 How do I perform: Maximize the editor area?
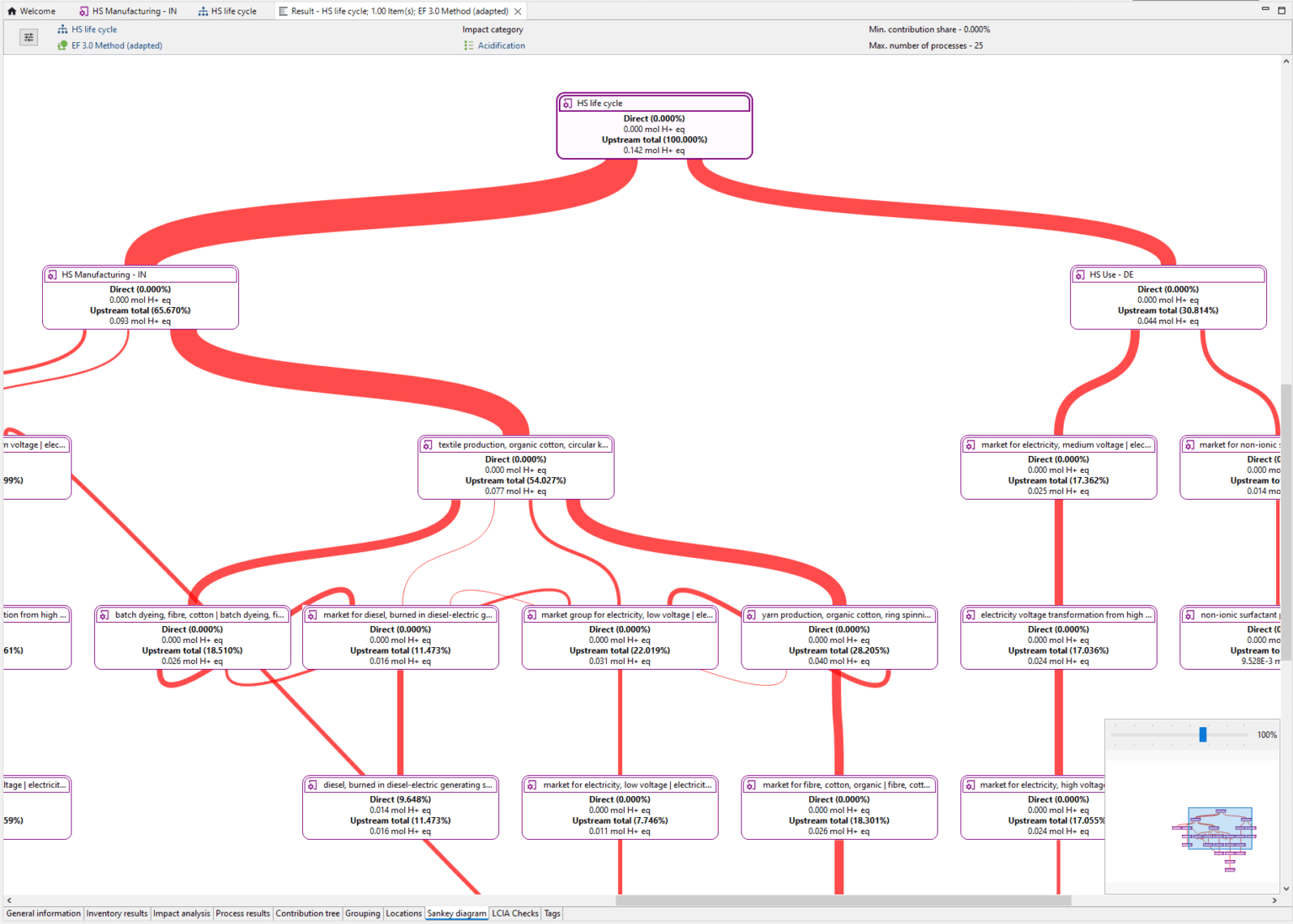(x=1281, y=9)
